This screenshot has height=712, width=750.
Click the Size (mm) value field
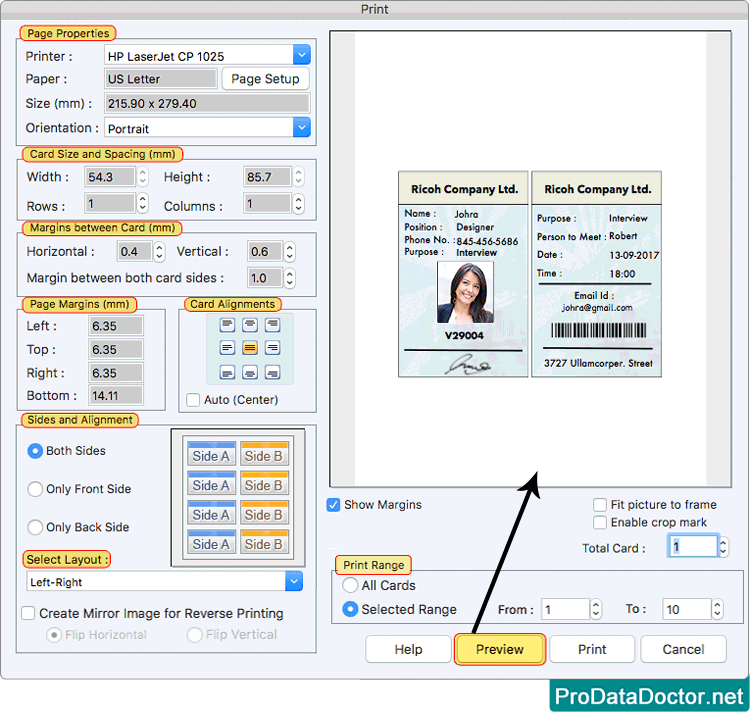207,104
